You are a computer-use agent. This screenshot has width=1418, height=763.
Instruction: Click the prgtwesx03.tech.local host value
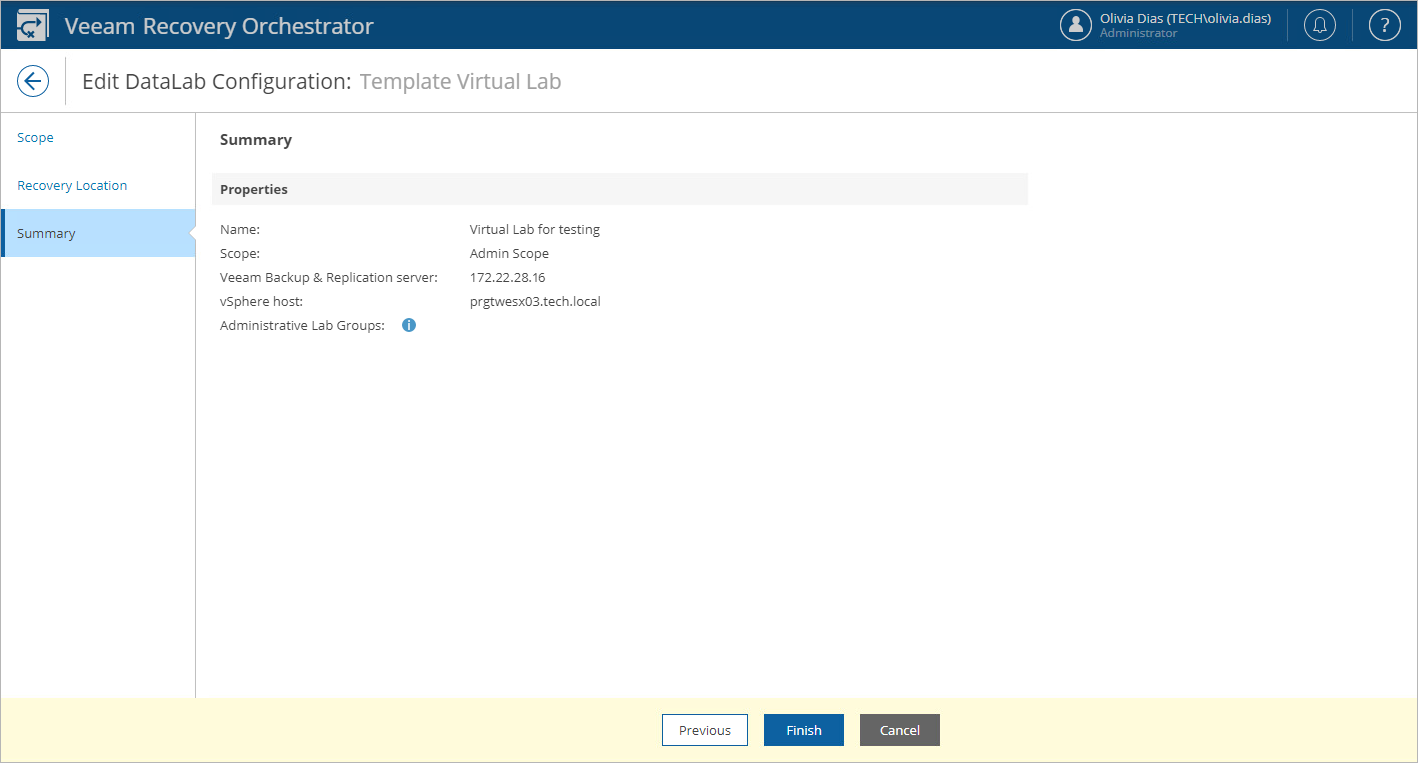(x=535, y=301)
